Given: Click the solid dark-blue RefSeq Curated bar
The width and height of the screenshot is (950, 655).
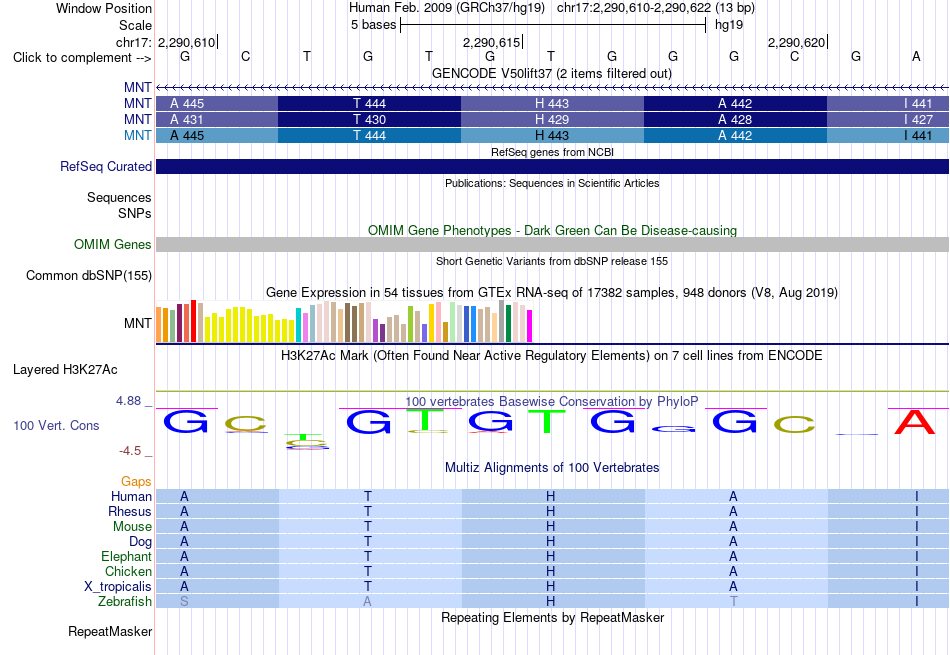Looking at the screenshot, I should tap(552, 167).
